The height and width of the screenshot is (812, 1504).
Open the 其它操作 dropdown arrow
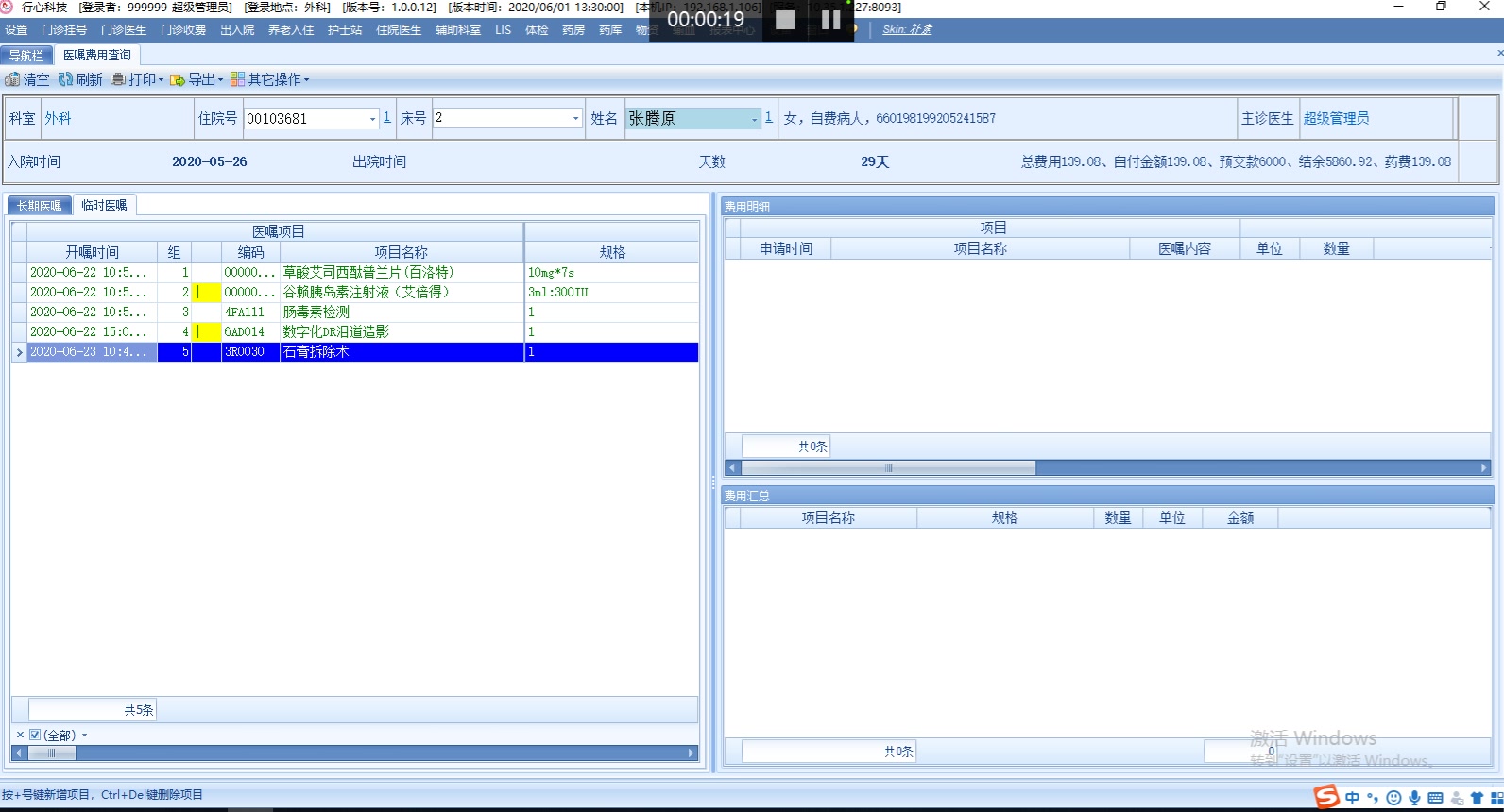[306, 80]
